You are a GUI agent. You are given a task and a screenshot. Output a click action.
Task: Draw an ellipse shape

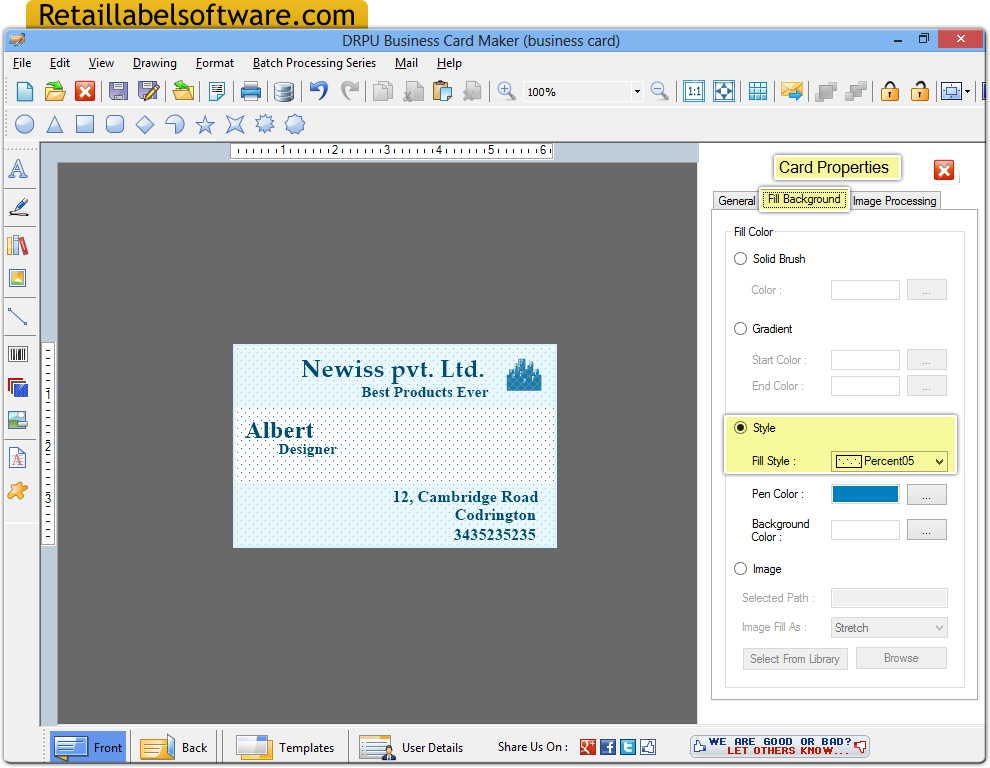click(x=25, y=124)
